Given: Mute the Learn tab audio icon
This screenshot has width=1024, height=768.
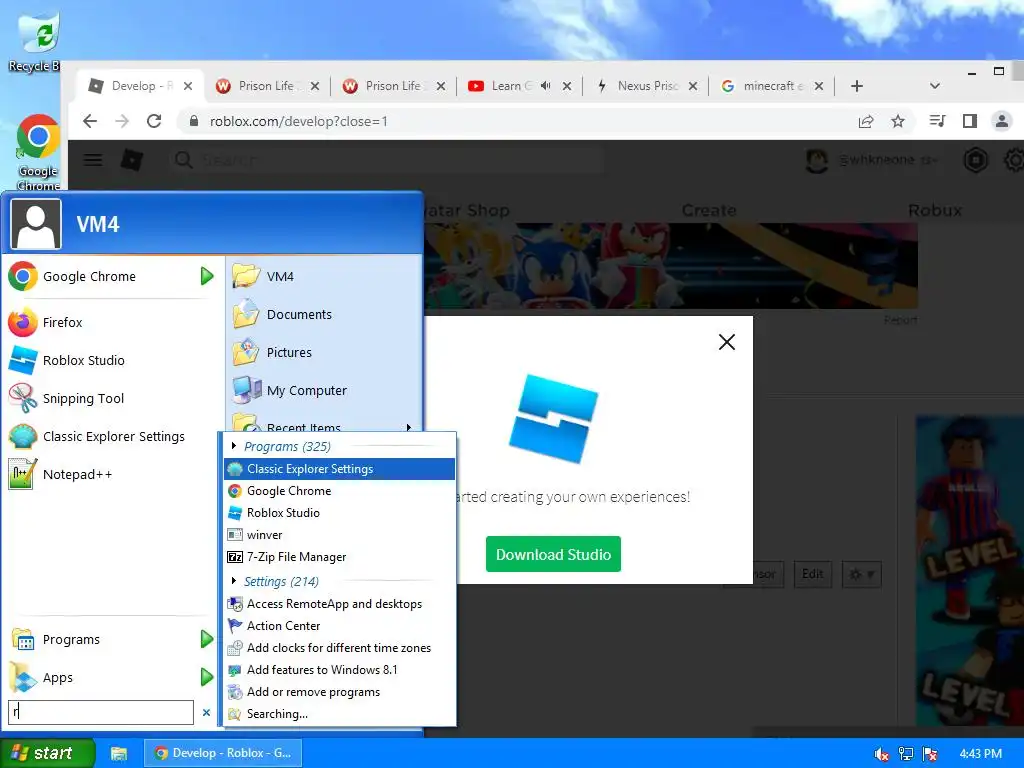Looking at the screenshot, I should 546,86.
